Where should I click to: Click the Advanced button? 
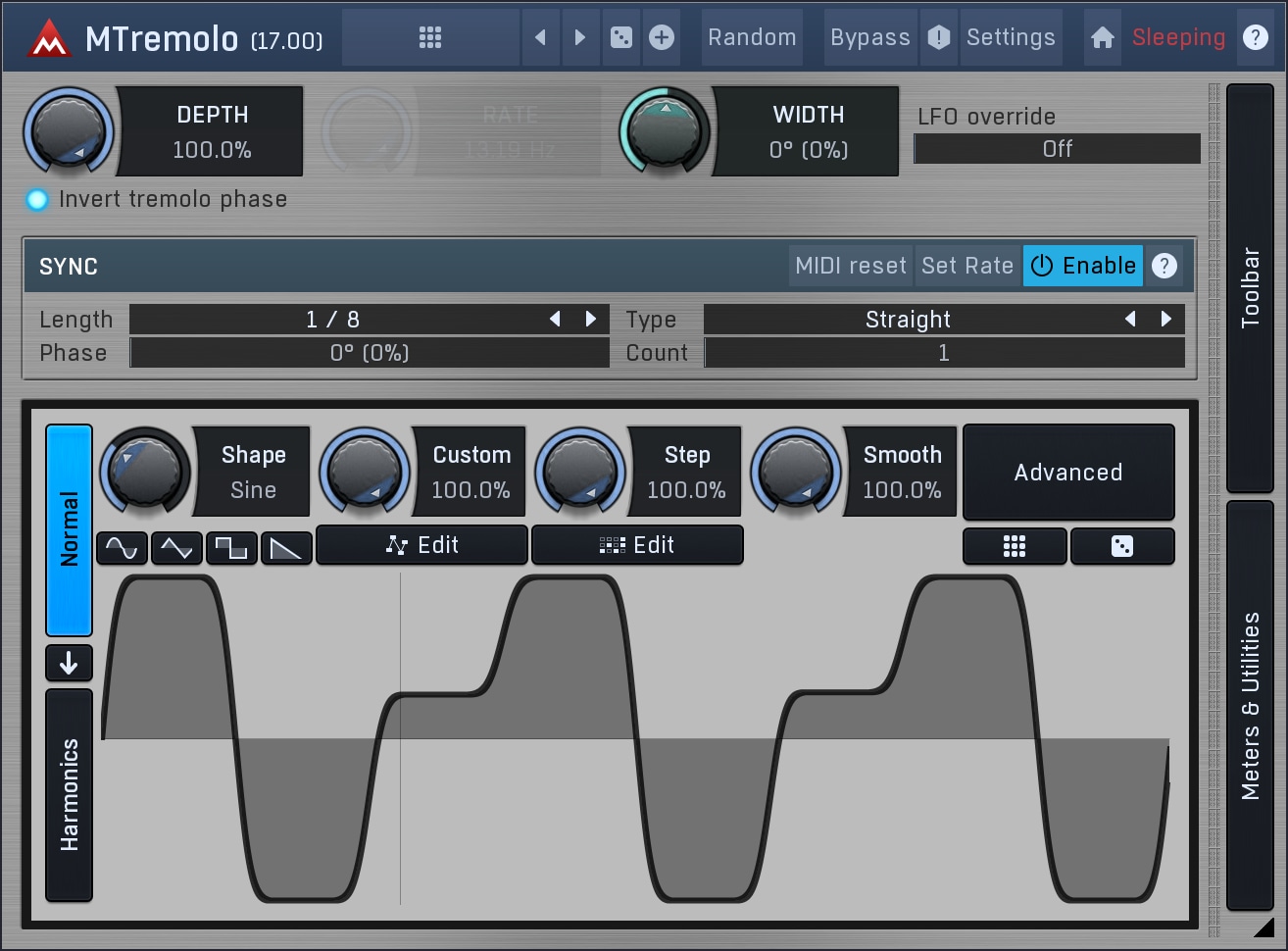coord(1068,473)
